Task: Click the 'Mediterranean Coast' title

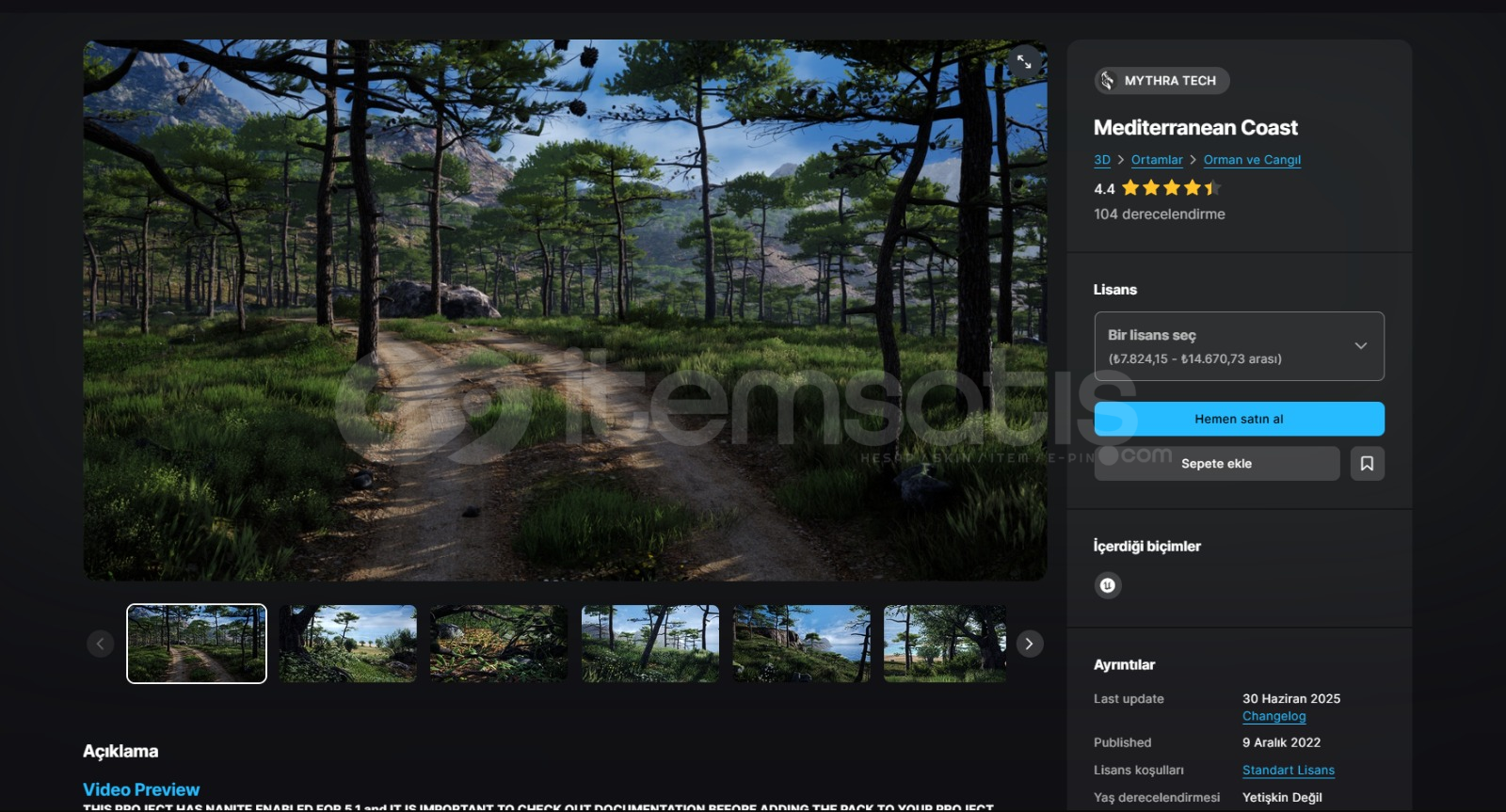Action: point(1195,127)
